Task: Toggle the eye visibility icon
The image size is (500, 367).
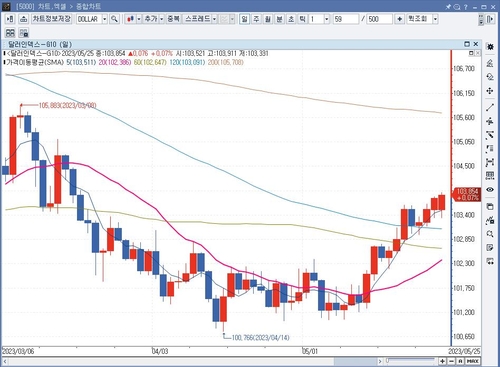Action: [x=490, y=190]
